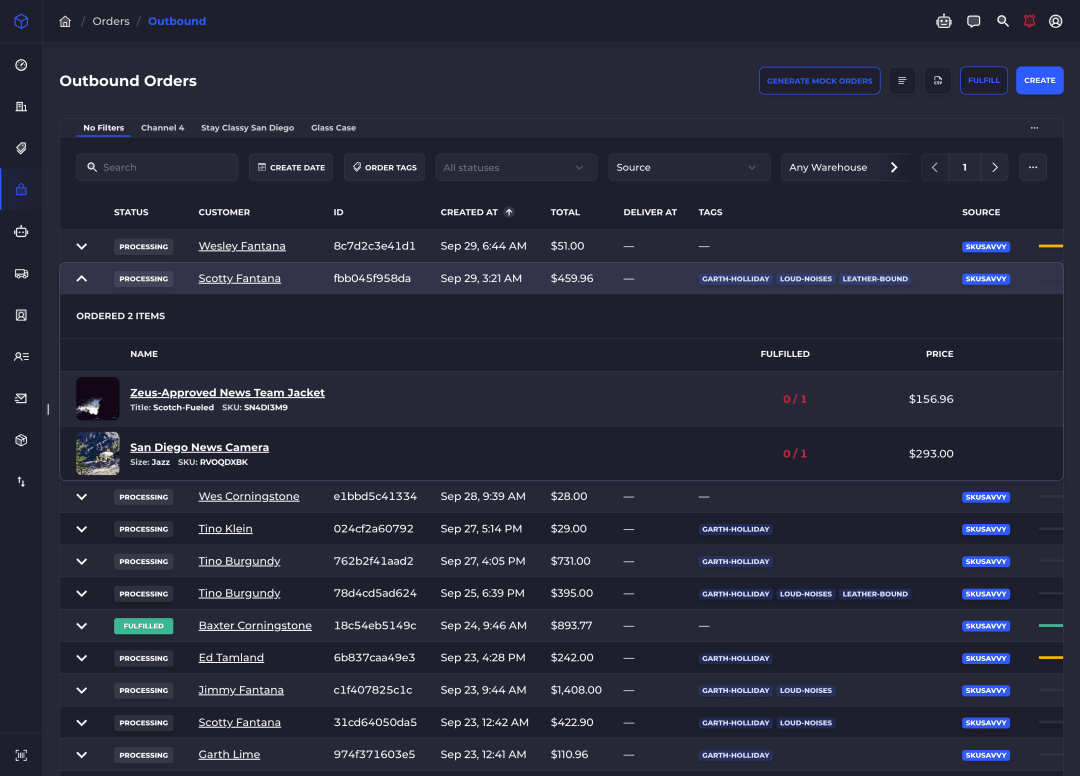Open Zeus-Approved News Team Jacket link
1080x776 pixels.
(227, 392)
